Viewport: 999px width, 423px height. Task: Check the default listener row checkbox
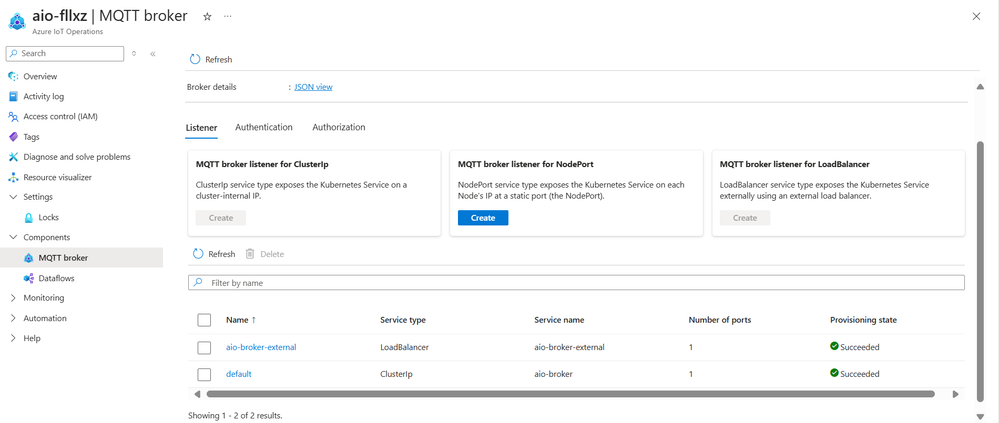click(204, 374)
